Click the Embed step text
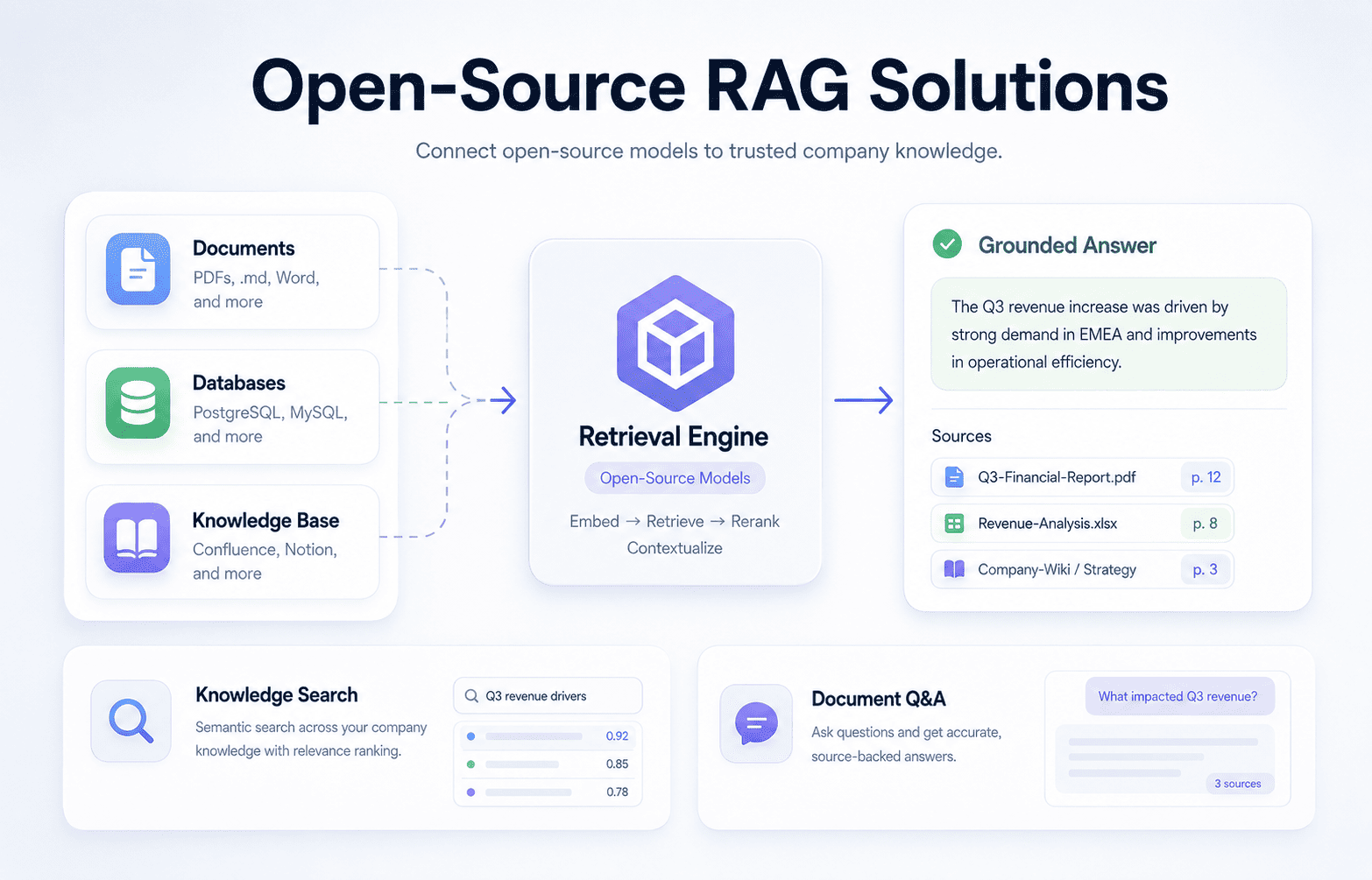Screen dimensions: 1372x880 594,521
